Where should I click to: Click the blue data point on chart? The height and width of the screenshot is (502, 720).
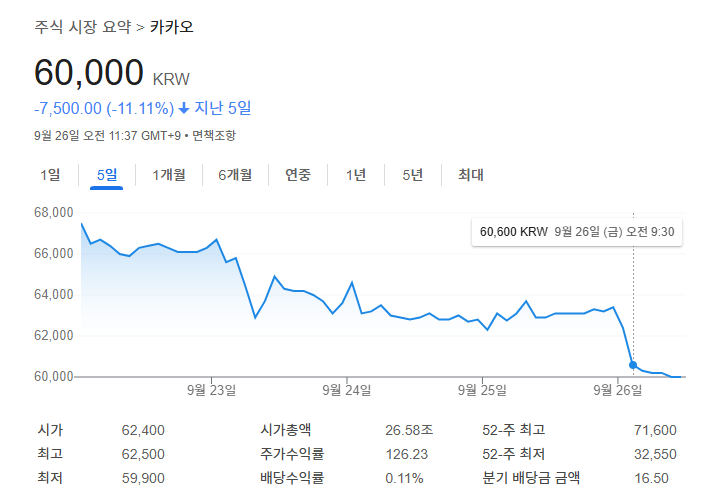coord(633,365)
